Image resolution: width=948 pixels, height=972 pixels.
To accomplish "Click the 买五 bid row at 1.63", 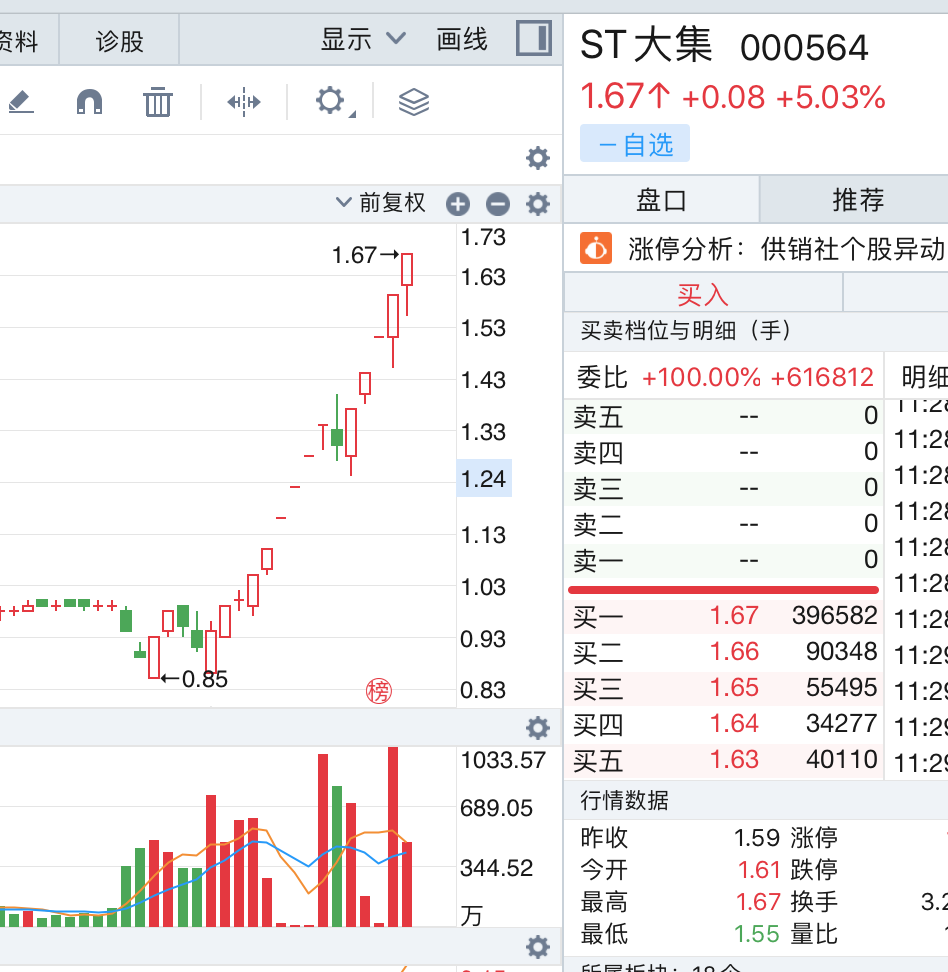I will pyautogui.click(x=724, y=760).
